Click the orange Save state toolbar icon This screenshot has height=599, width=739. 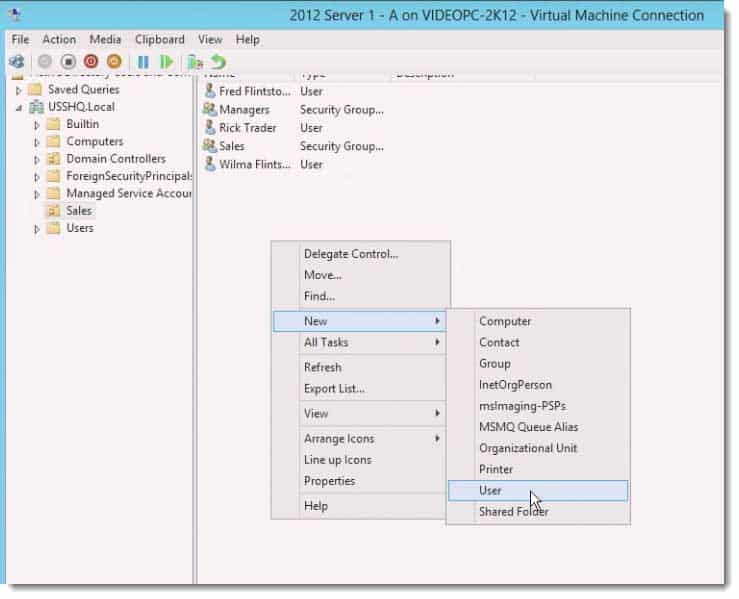(x=114, y=62)
